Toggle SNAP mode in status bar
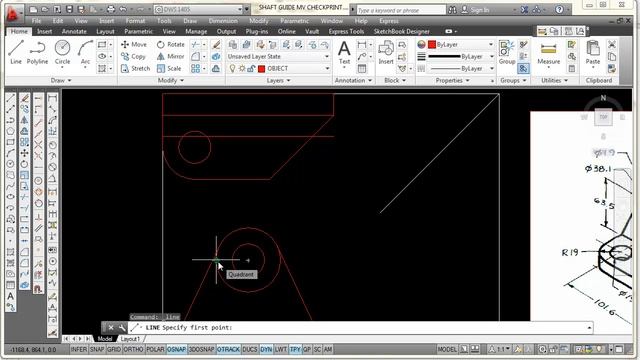The width and height of the screenshot is (640, 360). point(97,349)
